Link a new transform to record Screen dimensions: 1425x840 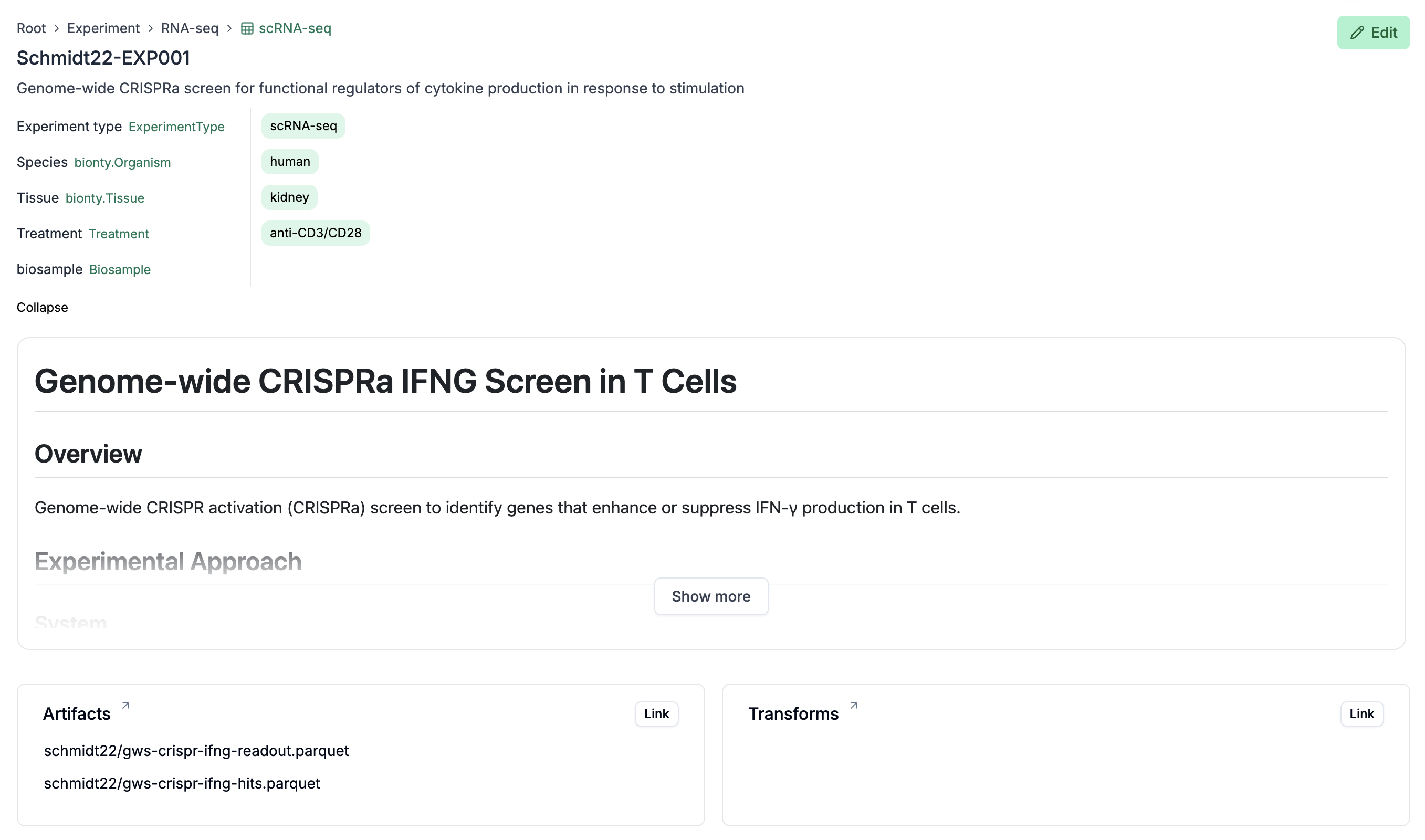coord(1361,714)
